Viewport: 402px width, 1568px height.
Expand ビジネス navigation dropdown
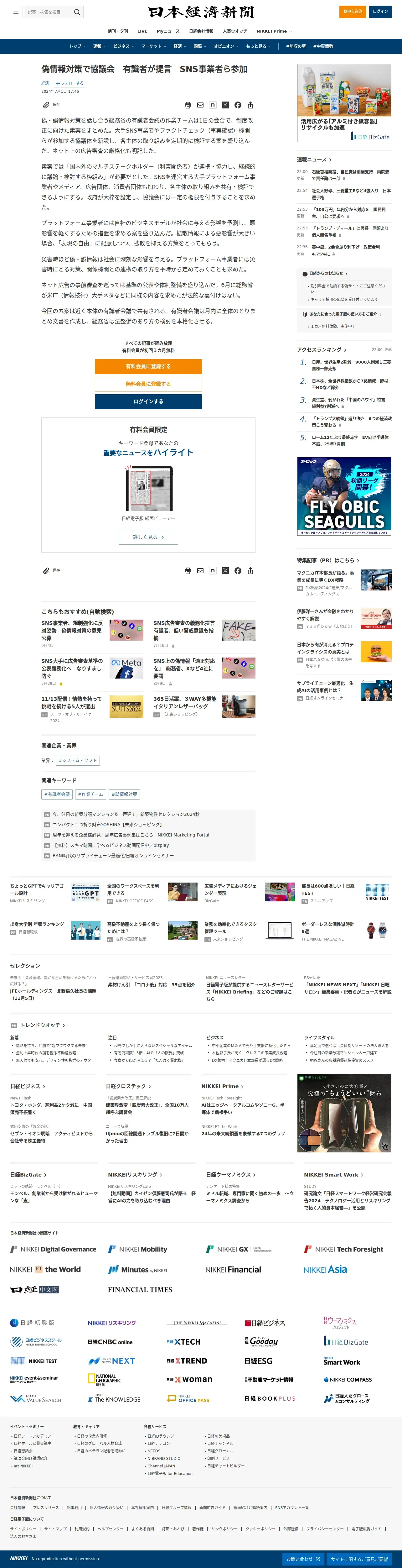tap(123, 46)
